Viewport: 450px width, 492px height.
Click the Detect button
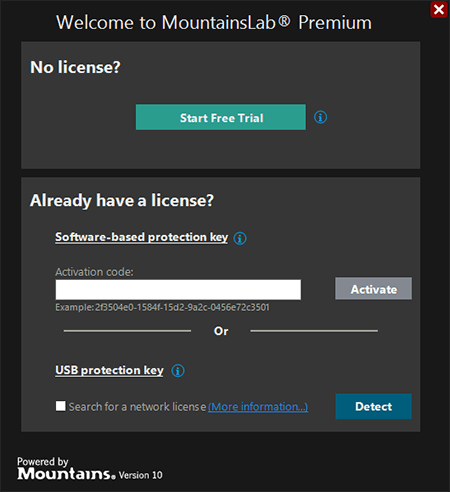373,406
